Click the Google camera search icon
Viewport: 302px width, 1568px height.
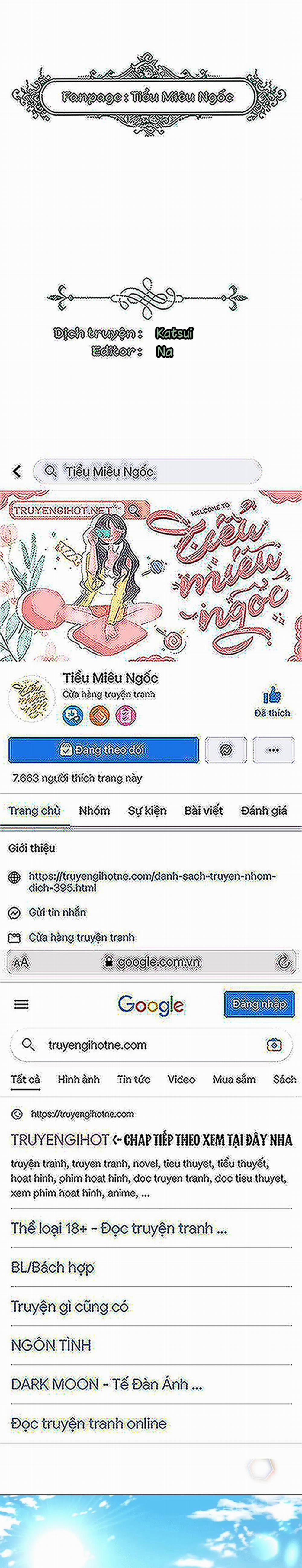[274, 1045]
